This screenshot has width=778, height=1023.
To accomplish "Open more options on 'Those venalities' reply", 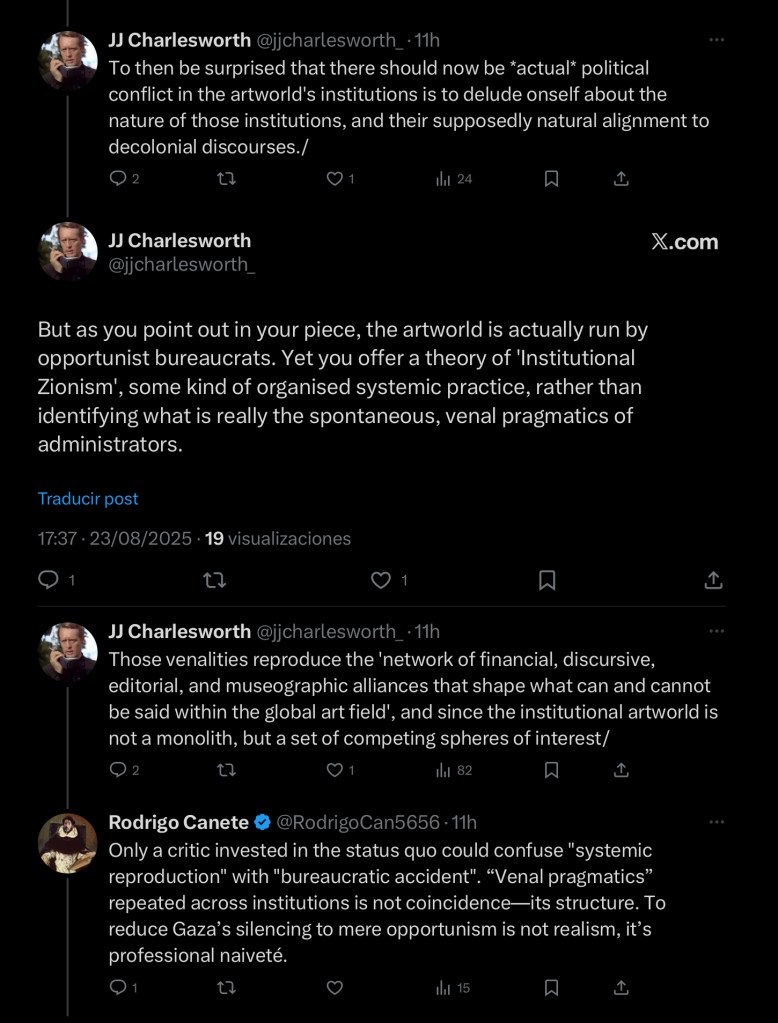I will [716, 631].
